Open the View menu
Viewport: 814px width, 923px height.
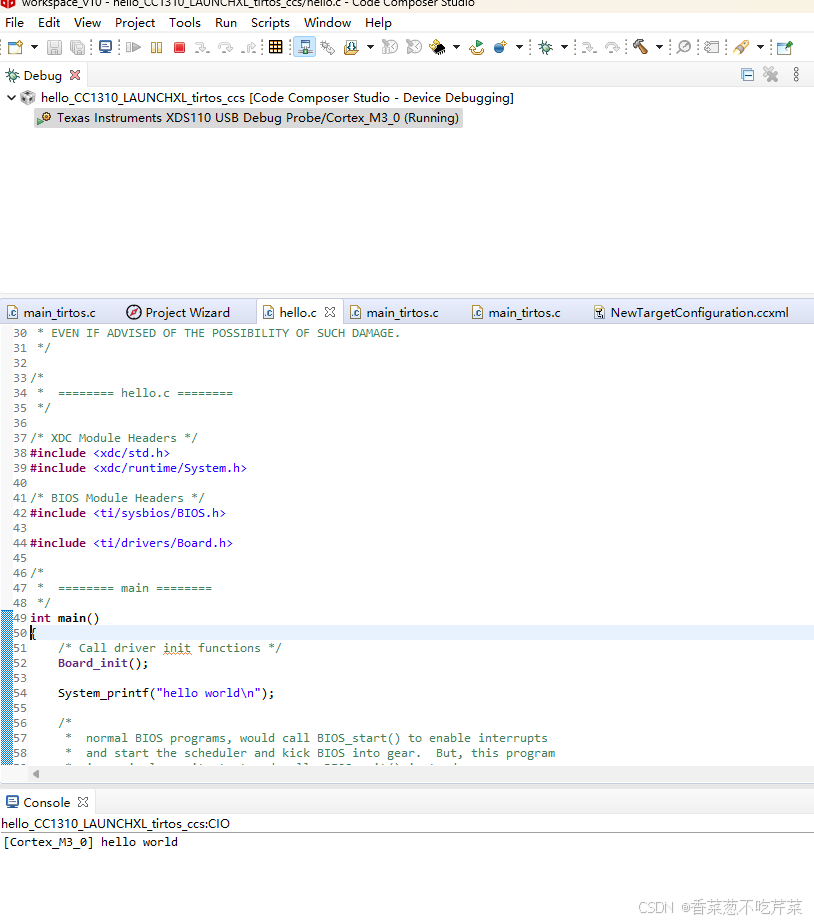point(87,22)
